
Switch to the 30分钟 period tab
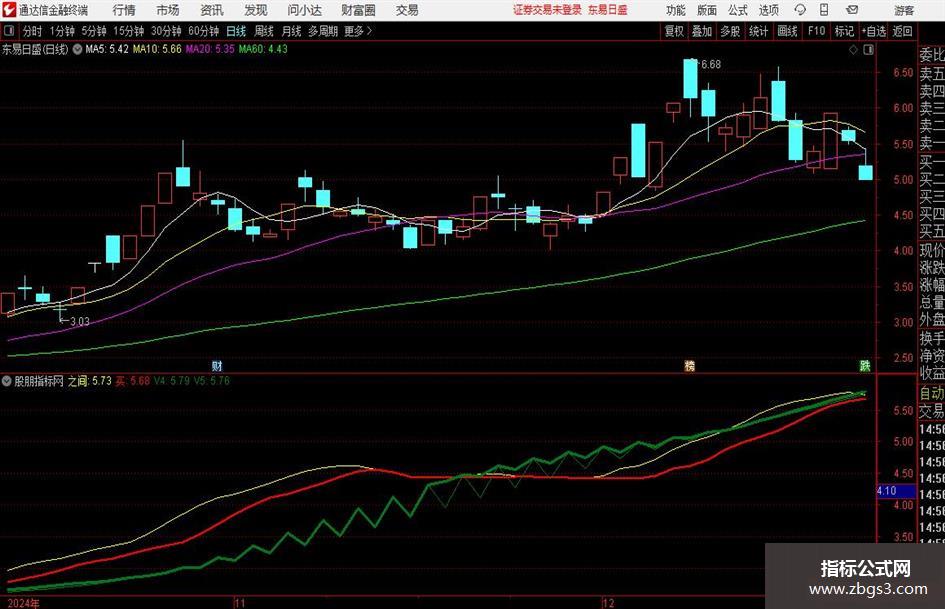click(x=166, y=31)
